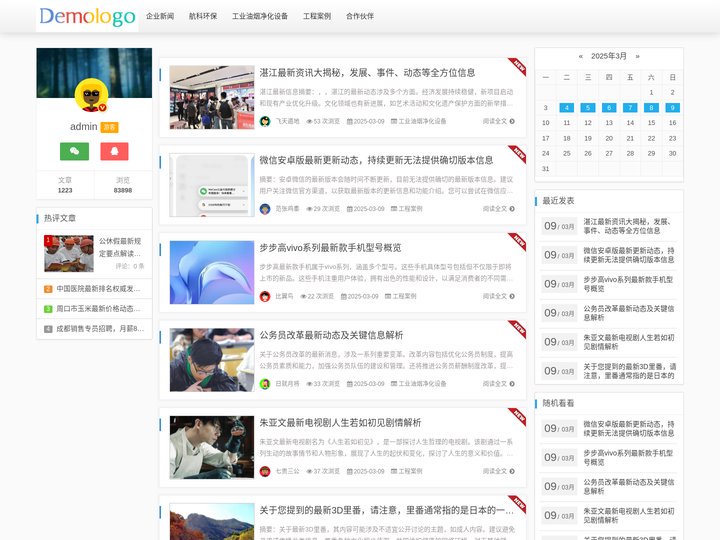
Task: Click the vivo article blue thumbnail
Action: pyautogui.click(x=212, y=272)
